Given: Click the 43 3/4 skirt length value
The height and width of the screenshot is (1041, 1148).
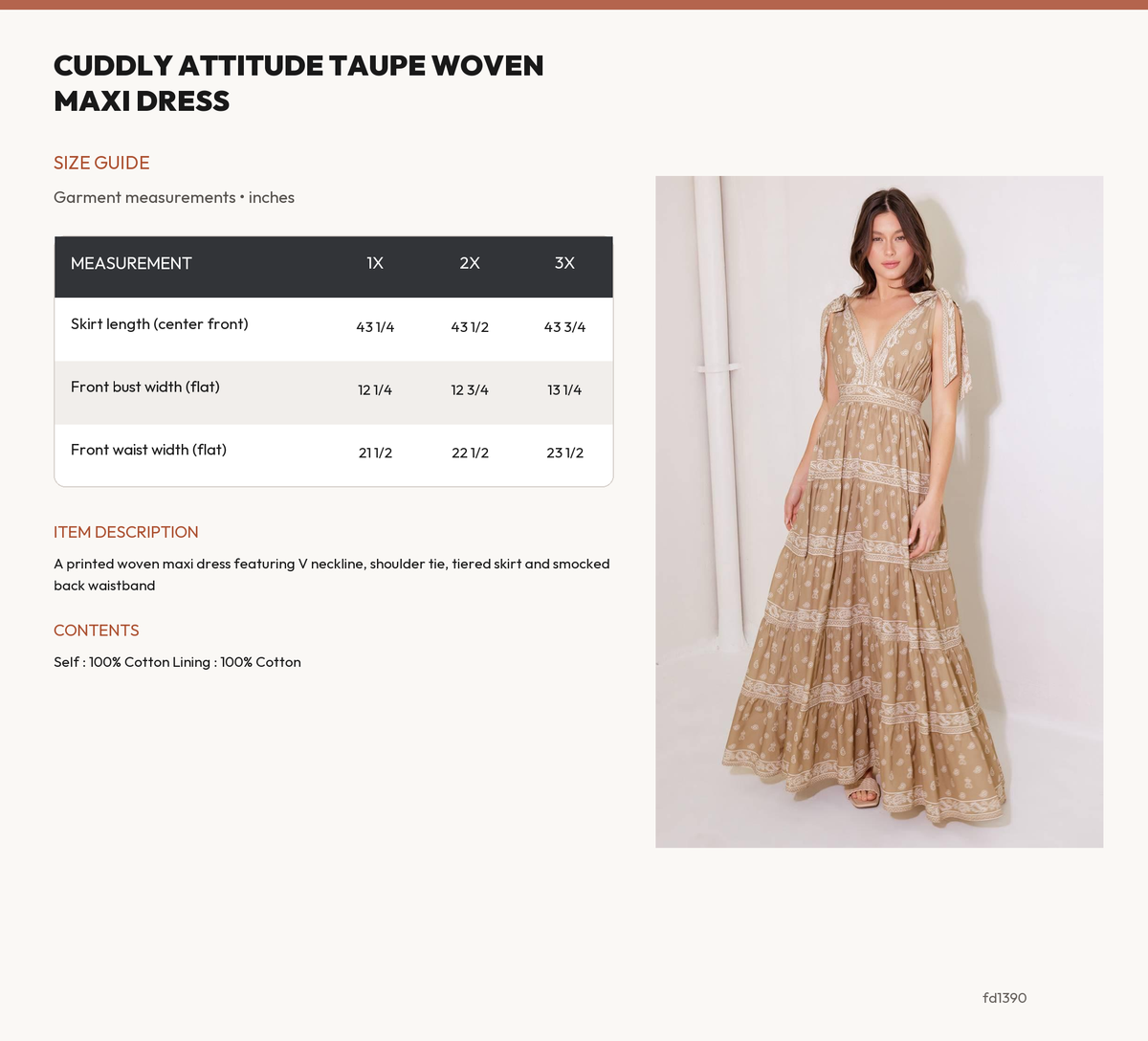Looking at the screenshot, I should pyautogui.click(x=564, y=327).
